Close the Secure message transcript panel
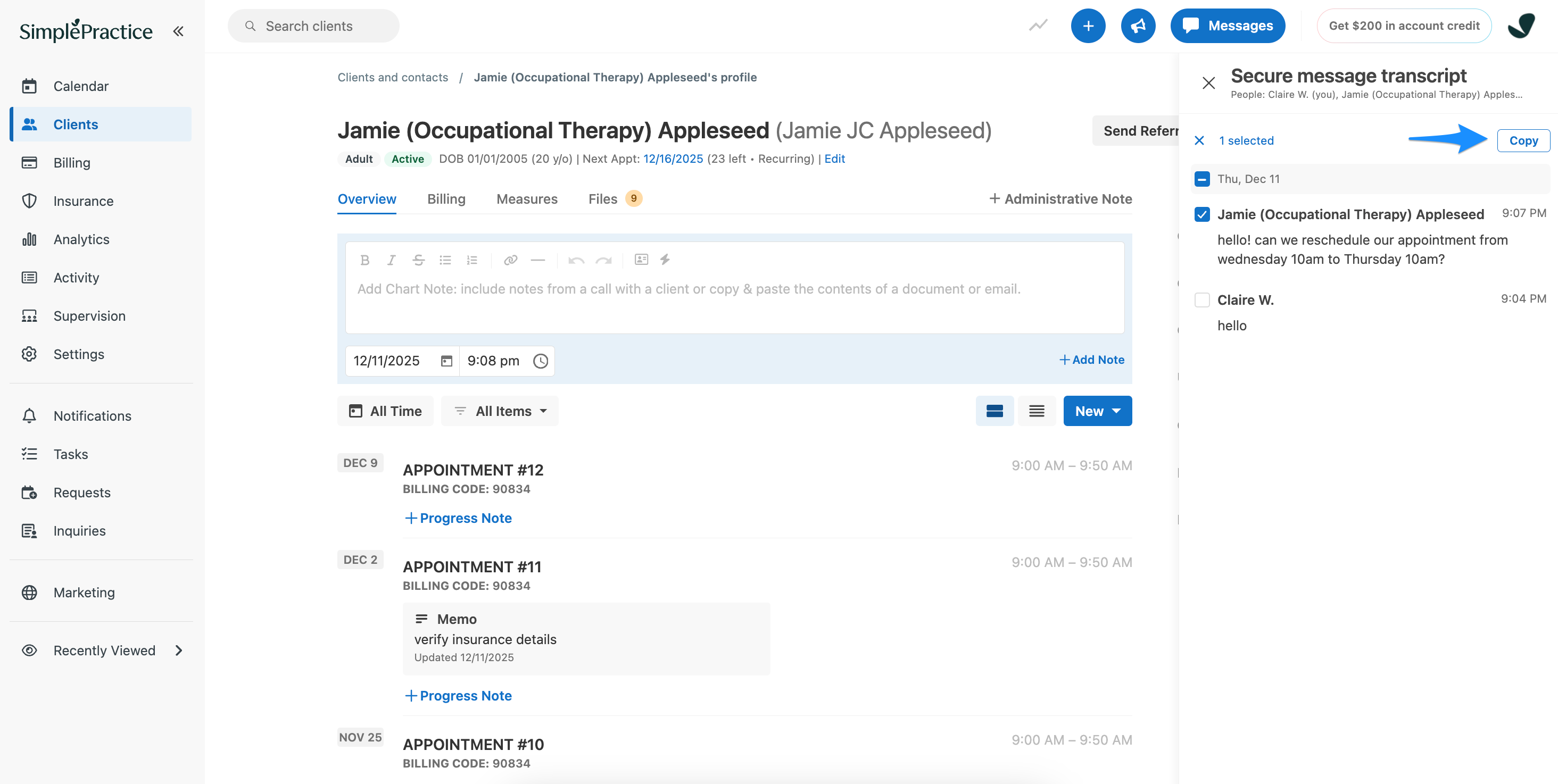 pyautogui.click(x=1208, y=83)
